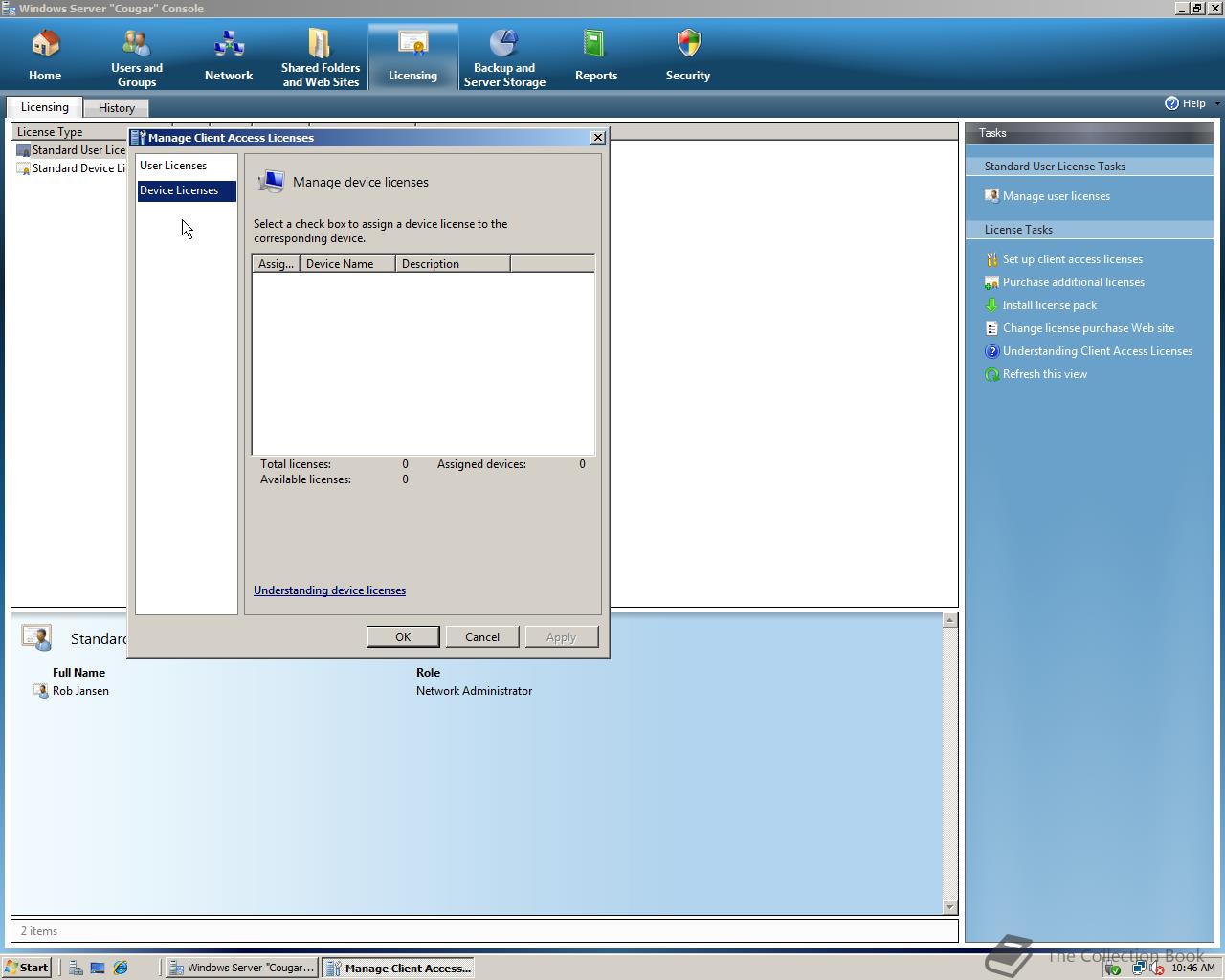Screen dimensions: 1225x980
Task: Click the Help question mark icon
Action: click(1171, 103)
